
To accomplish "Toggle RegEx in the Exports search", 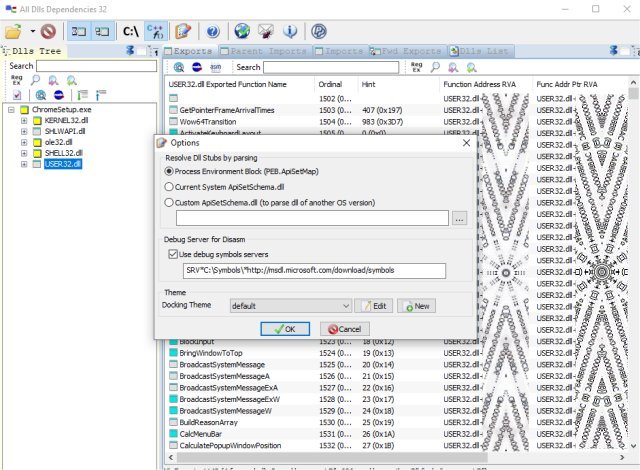I will pos(416,67).
